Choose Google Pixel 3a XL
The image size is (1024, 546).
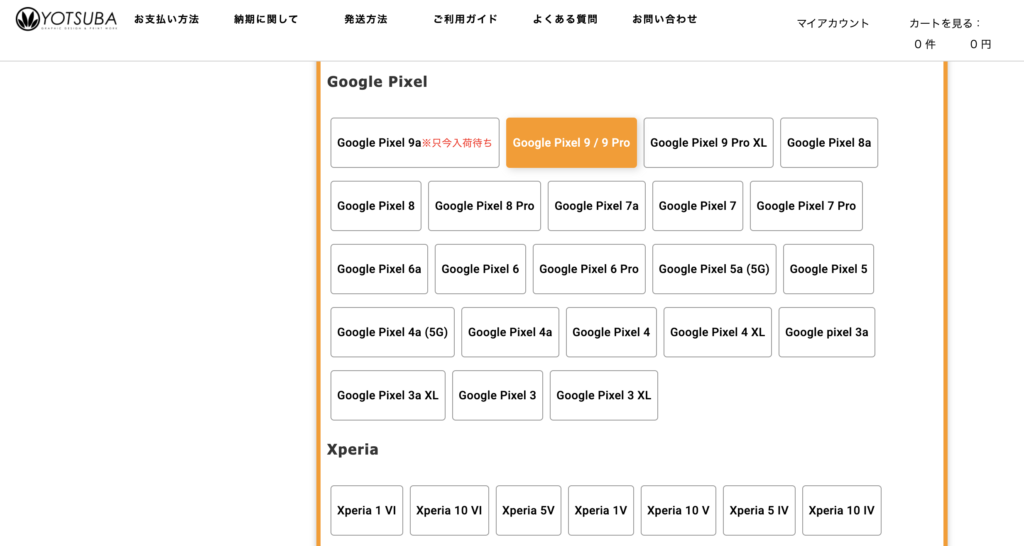tap(388, 395)
